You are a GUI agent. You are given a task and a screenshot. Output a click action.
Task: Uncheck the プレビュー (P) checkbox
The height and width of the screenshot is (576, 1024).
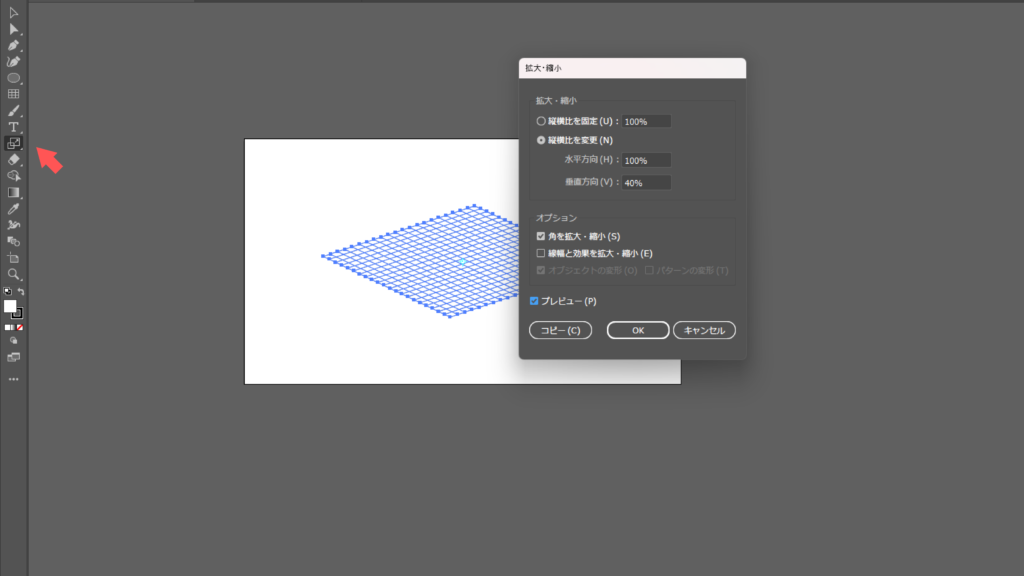click(534, 301)
